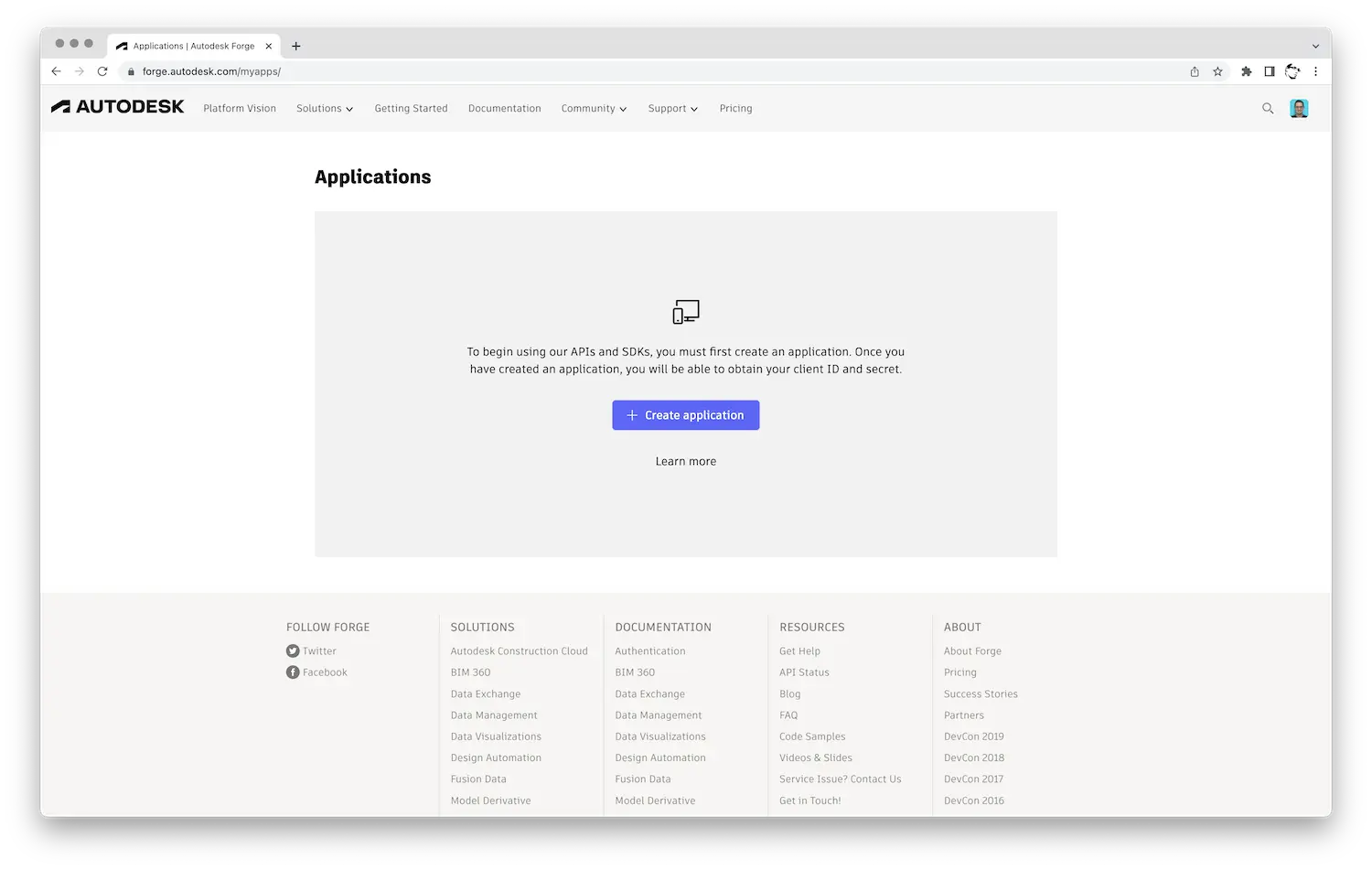Open Partners link in footer

(964, 715)
